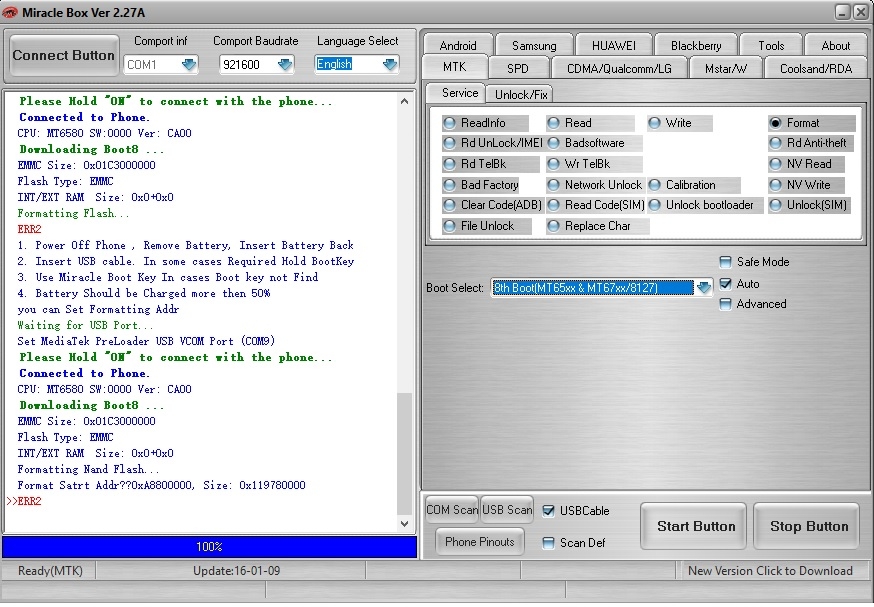Enable the Safe Mode checkbox
Viewport: 874px width, 607px height.
[x=725, y=262]
